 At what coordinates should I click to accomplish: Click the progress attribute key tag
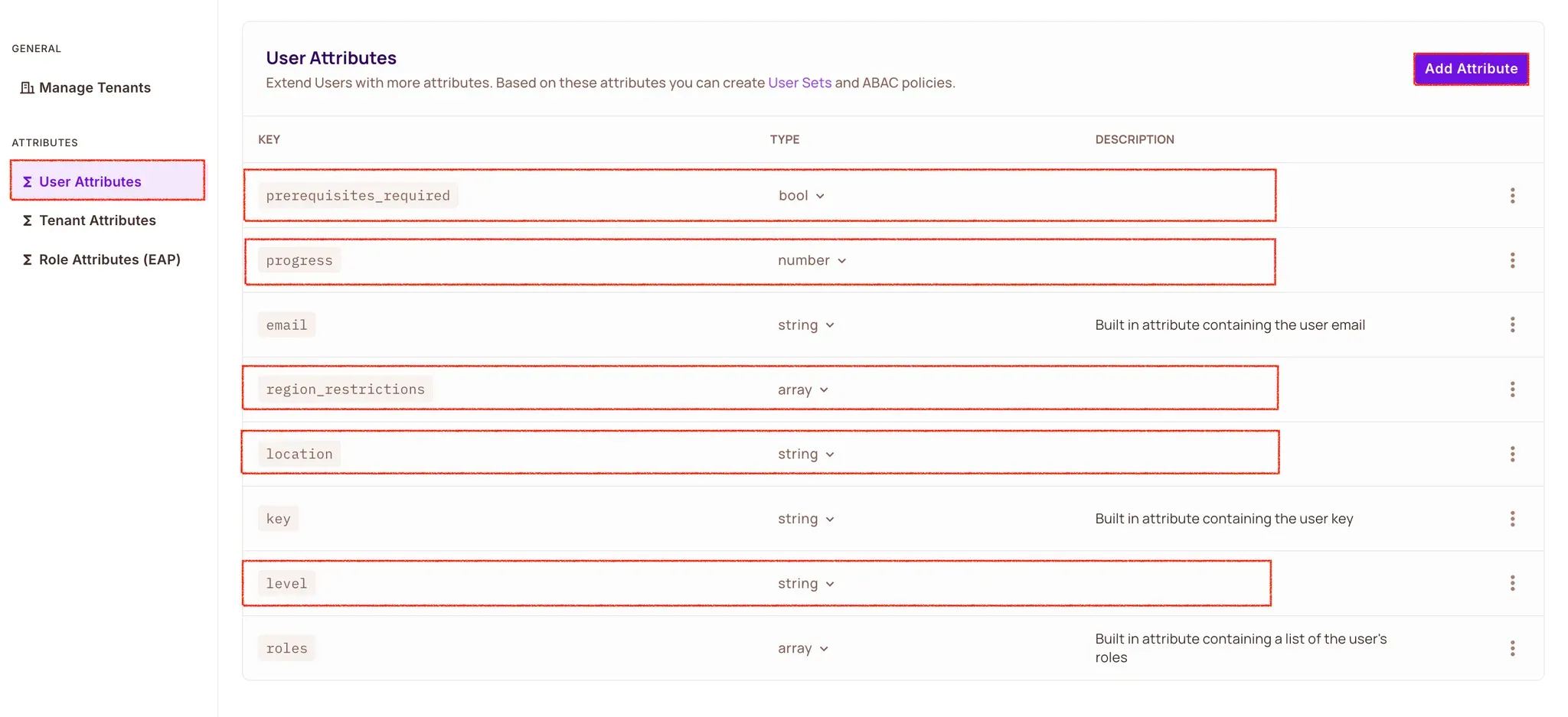(x=299, y=261)
